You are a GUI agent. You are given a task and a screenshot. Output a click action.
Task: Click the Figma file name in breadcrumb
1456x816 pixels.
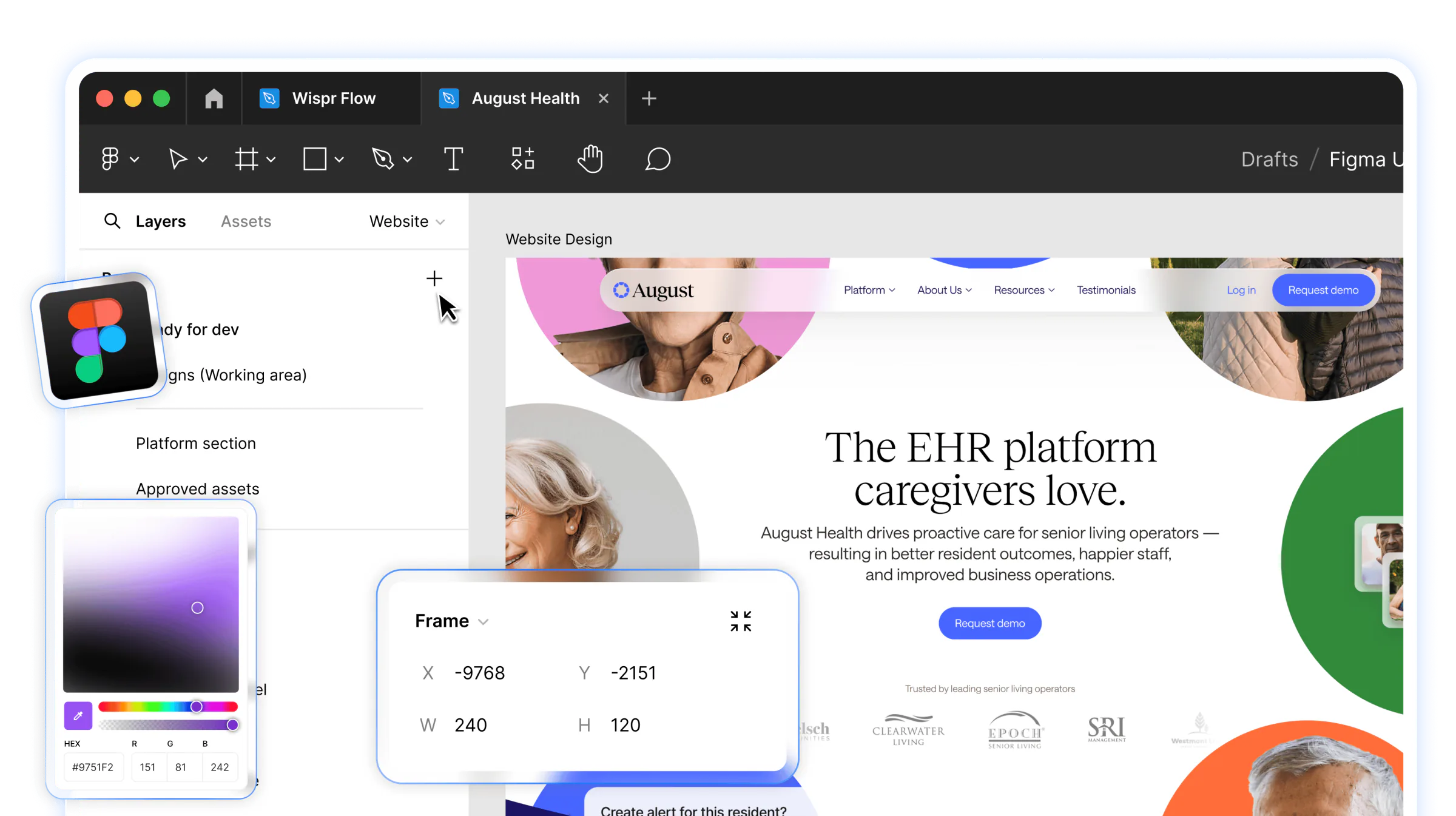(x=1366, y=159)
